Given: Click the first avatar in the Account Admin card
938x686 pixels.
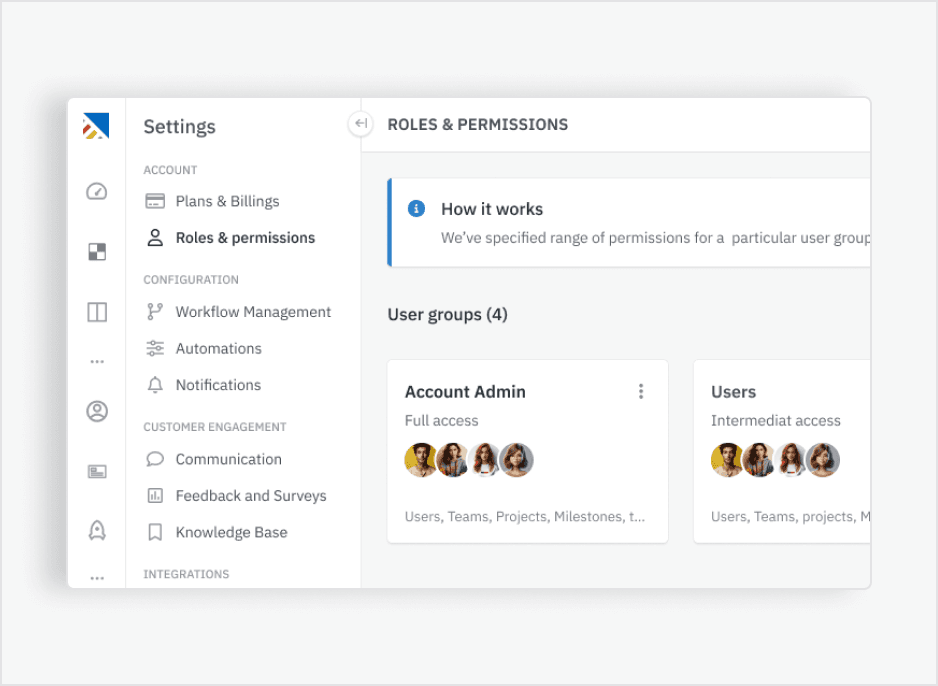Looking at the screenshot, I should (421, 460).
